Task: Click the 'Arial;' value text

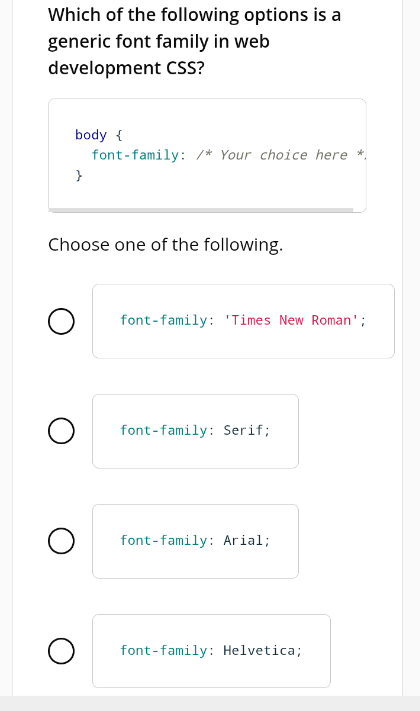Action: [x=247, y=540]
